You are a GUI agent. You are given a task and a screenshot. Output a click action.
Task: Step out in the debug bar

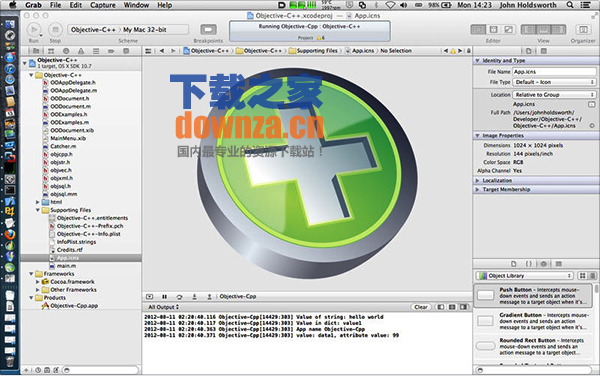[x=209, y=297]
